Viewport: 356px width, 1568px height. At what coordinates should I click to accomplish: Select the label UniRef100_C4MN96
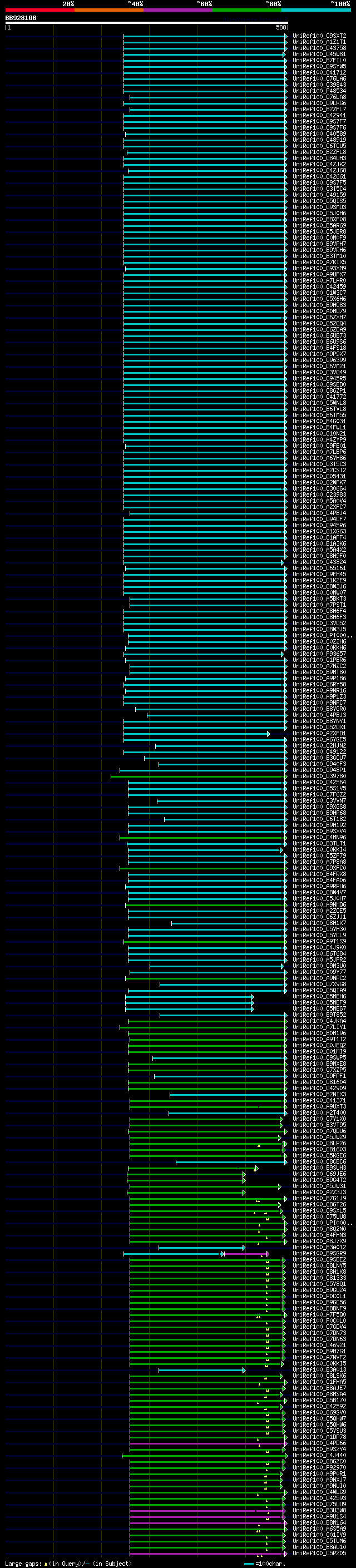tap(319, 837)
